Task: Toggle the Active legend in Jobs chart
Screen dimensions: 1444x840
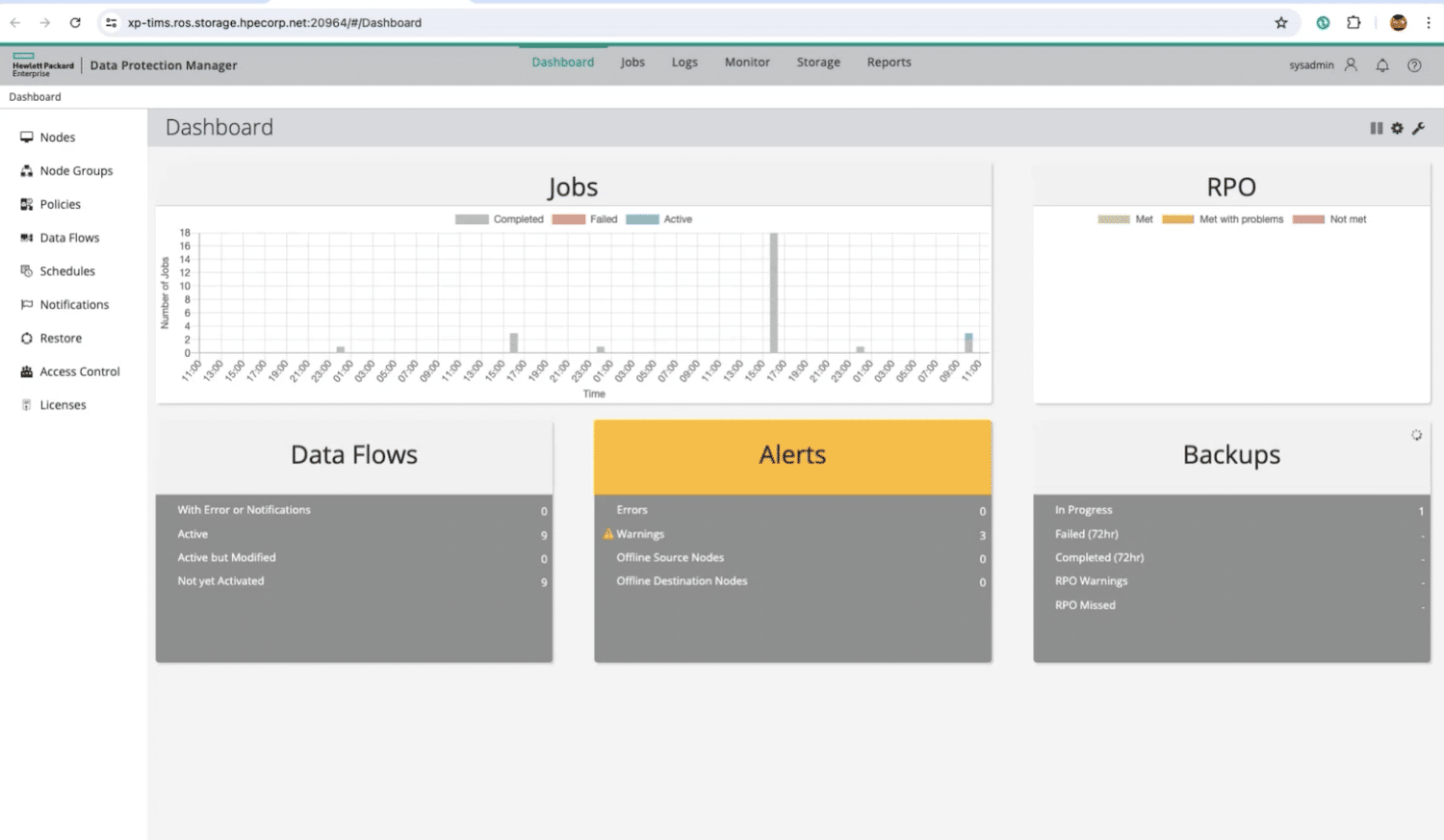Action: pos(659,219)
